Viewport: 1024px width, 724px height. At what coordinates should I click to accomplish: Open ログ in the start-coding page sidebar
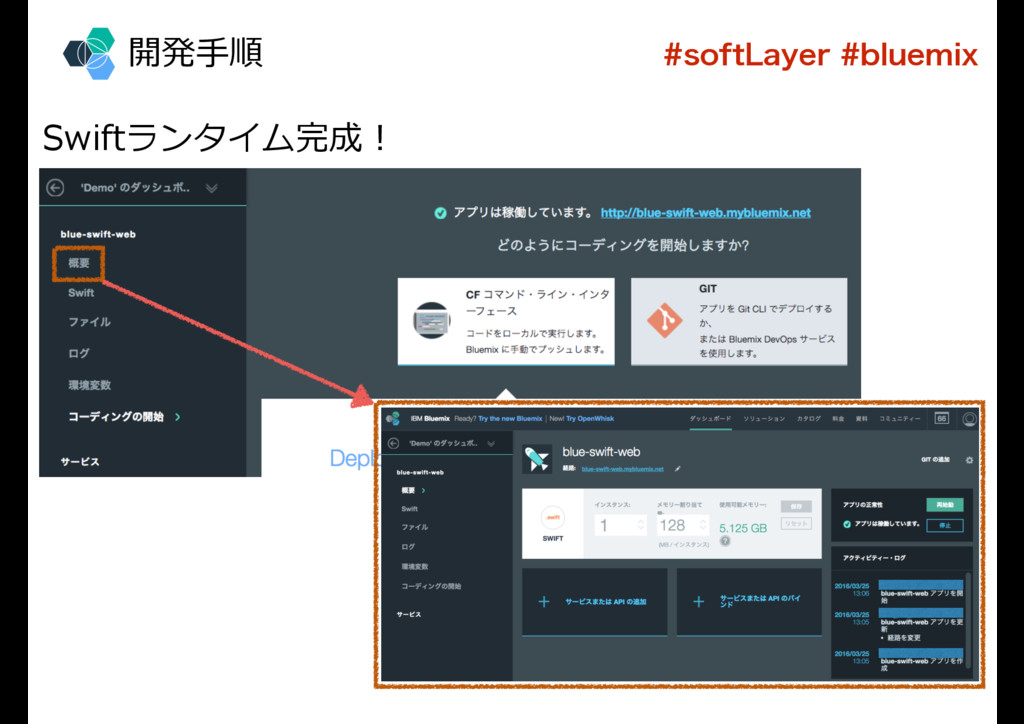[79, 353]
